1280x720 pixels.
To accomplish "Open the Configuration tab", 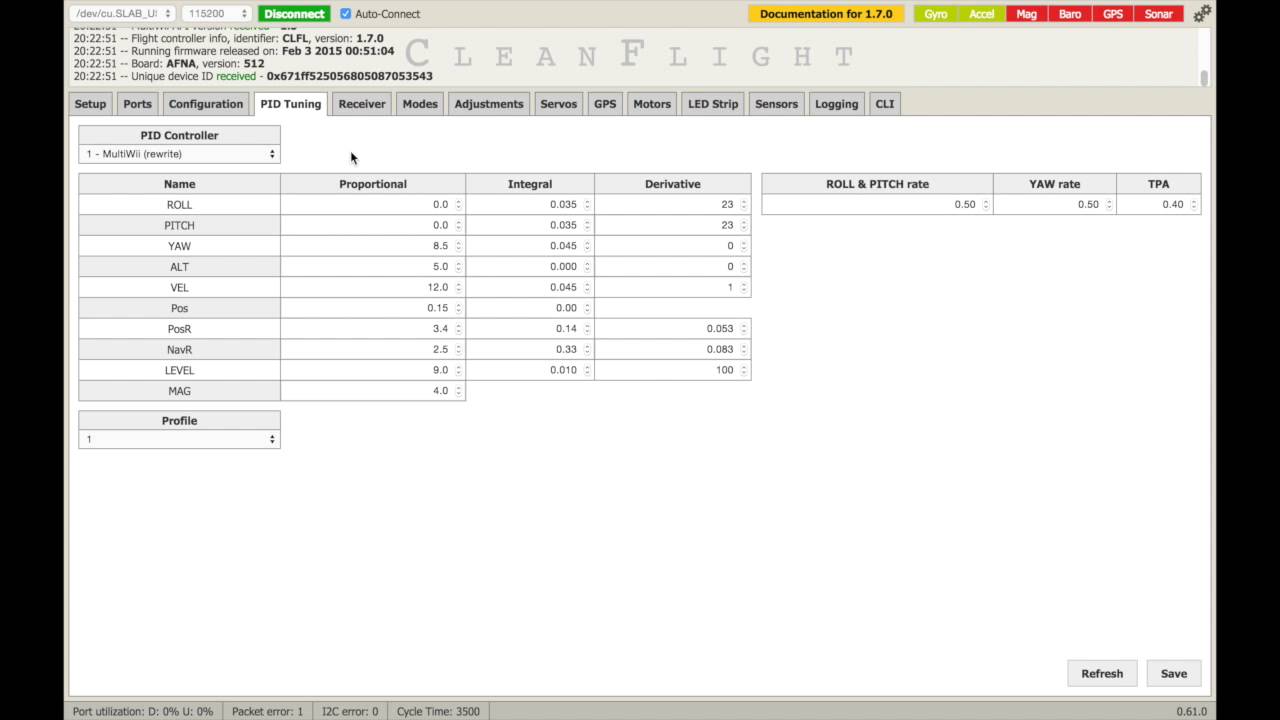I will pos(206,104).
